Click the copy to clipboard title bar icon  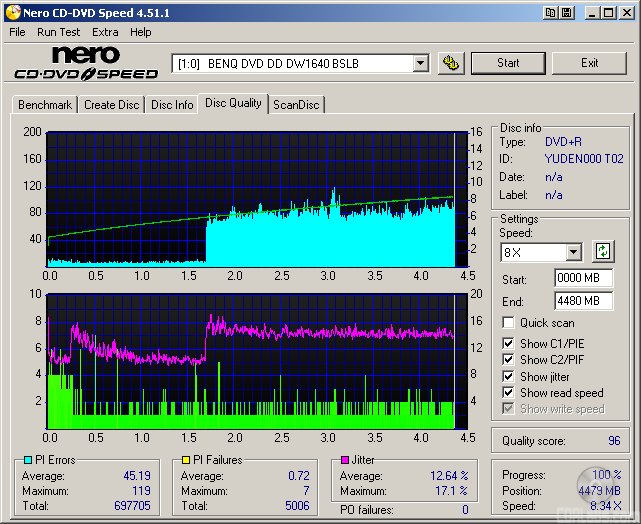(x=551, y=12)
